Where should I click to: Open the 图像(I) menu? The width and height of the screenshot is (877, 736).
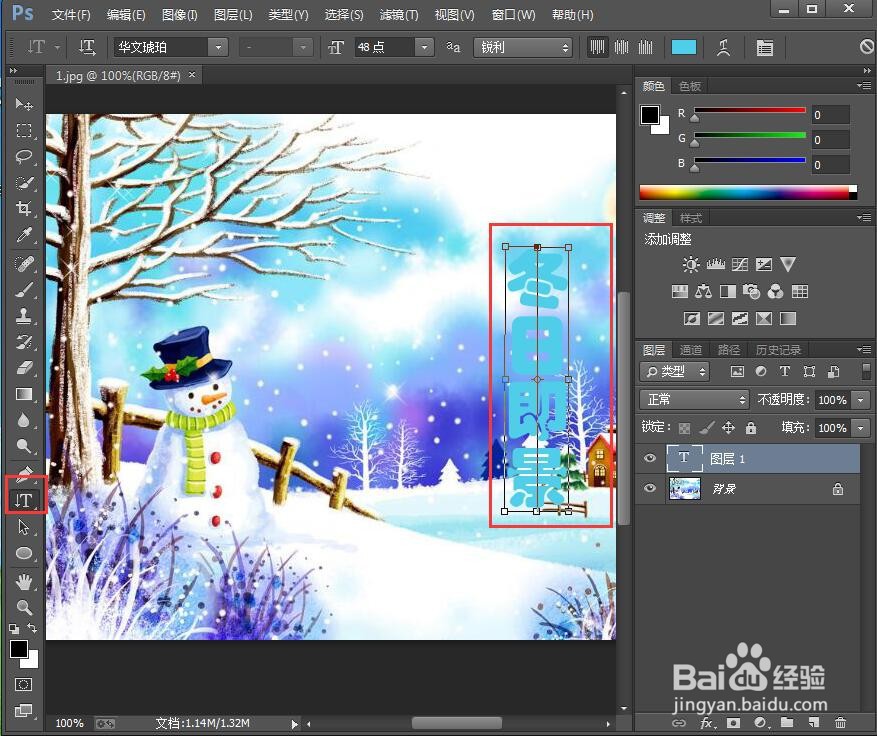[x=180, y=15]
